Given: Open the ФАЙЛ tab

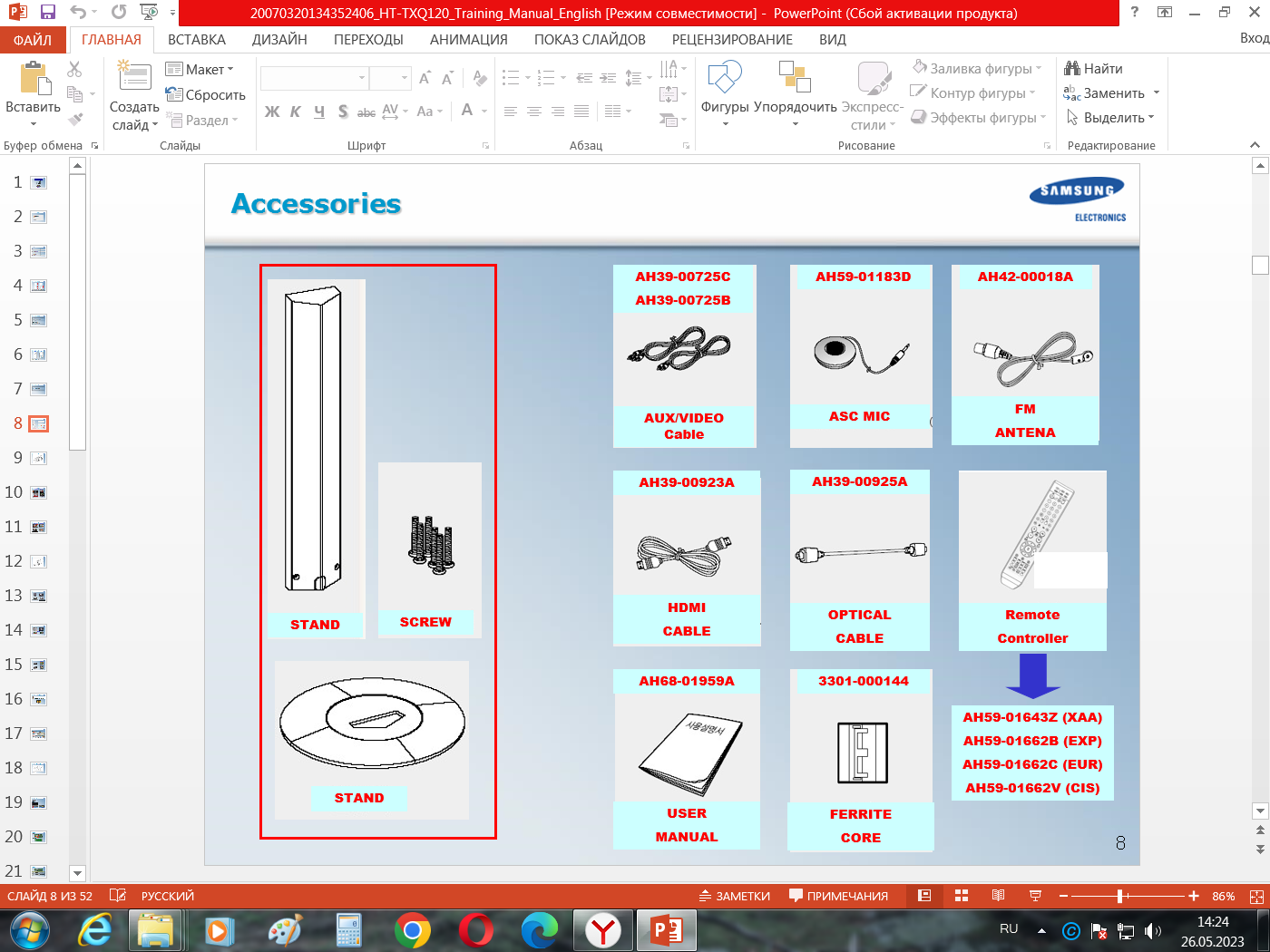Looking at the screenshot, I should [33, 40].
